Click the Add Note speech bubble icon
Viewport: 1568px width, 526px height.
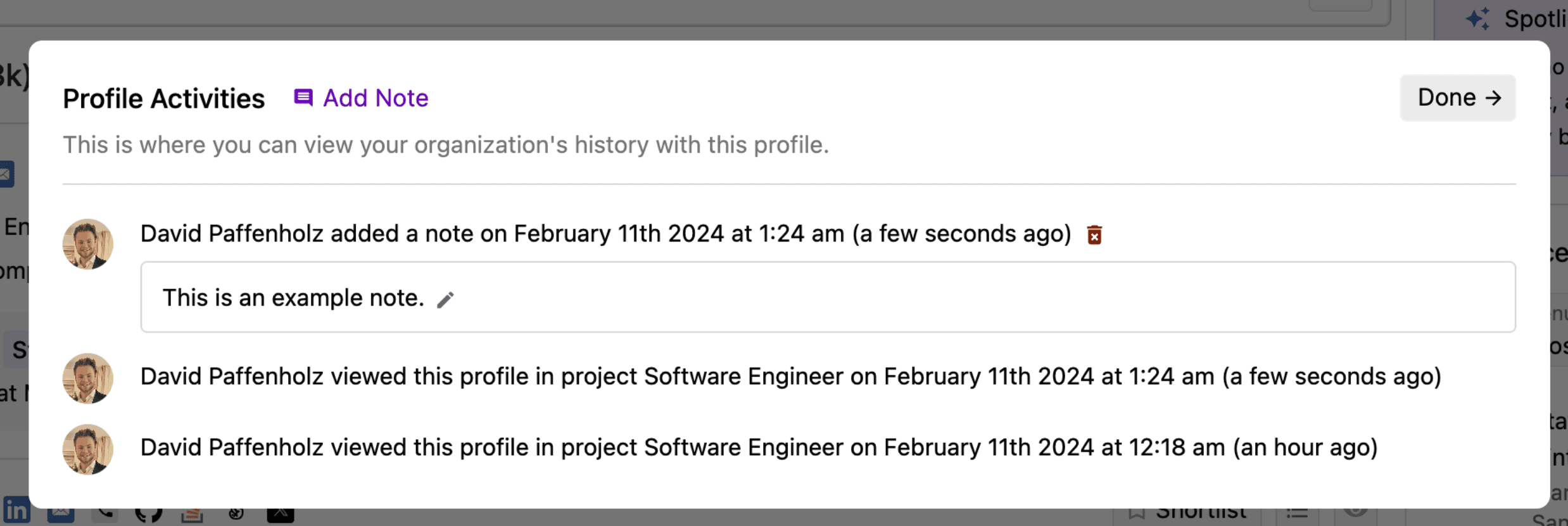(303, 98)
